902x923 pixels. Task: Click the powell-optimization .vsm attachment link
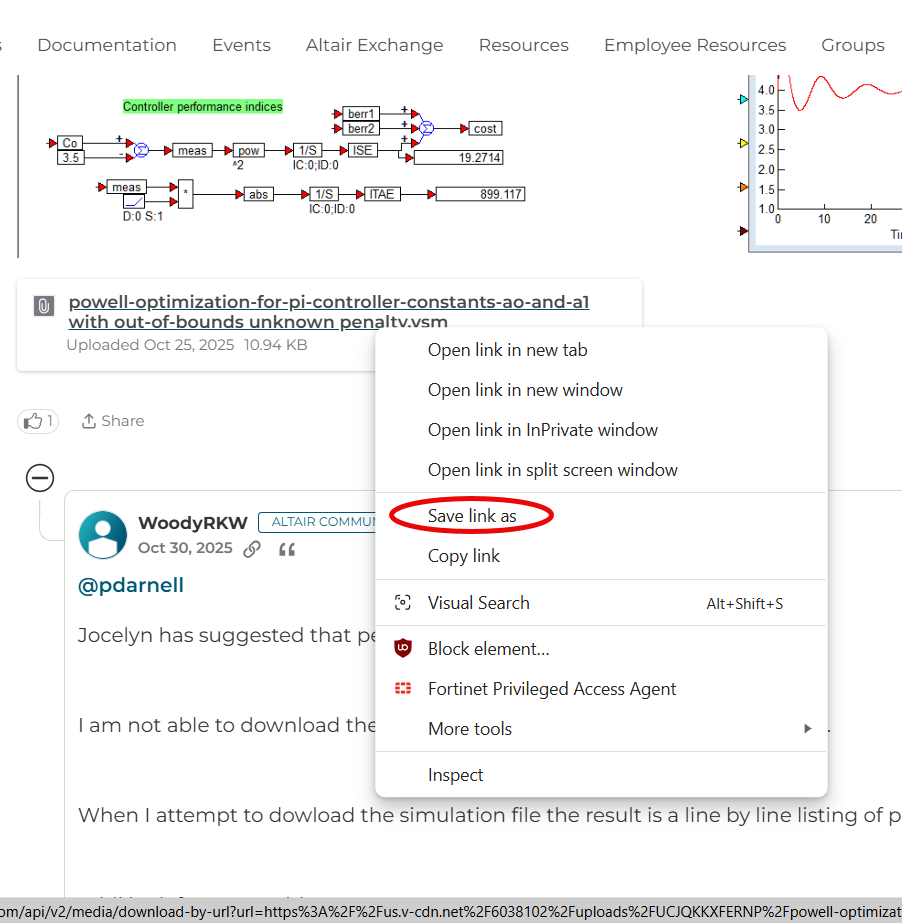(x=329, y=311)
